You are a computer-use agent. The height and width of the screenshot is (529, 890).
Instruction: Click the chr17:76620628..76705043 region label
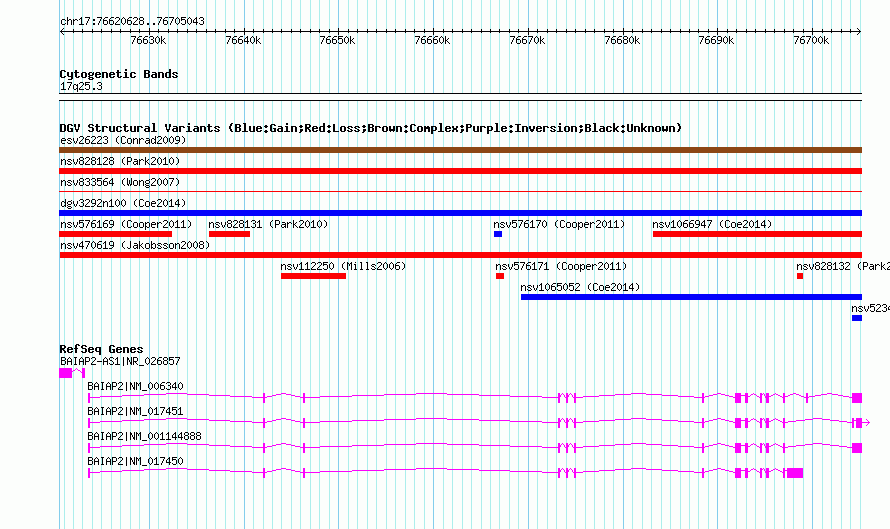click(x=132, y=21)
